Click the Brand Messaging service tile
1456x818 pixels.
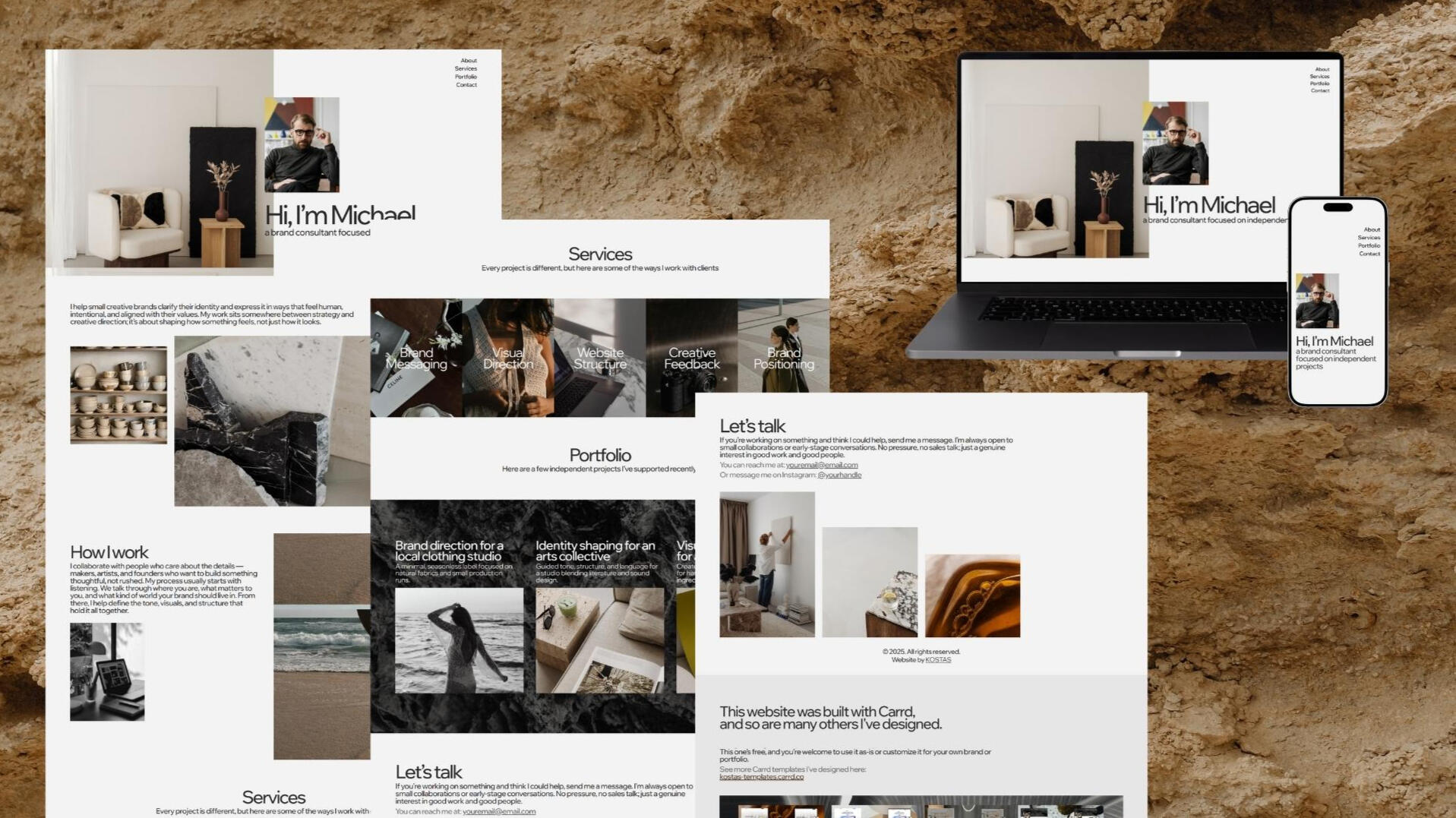pyautogui.click(x=416, y=358)
